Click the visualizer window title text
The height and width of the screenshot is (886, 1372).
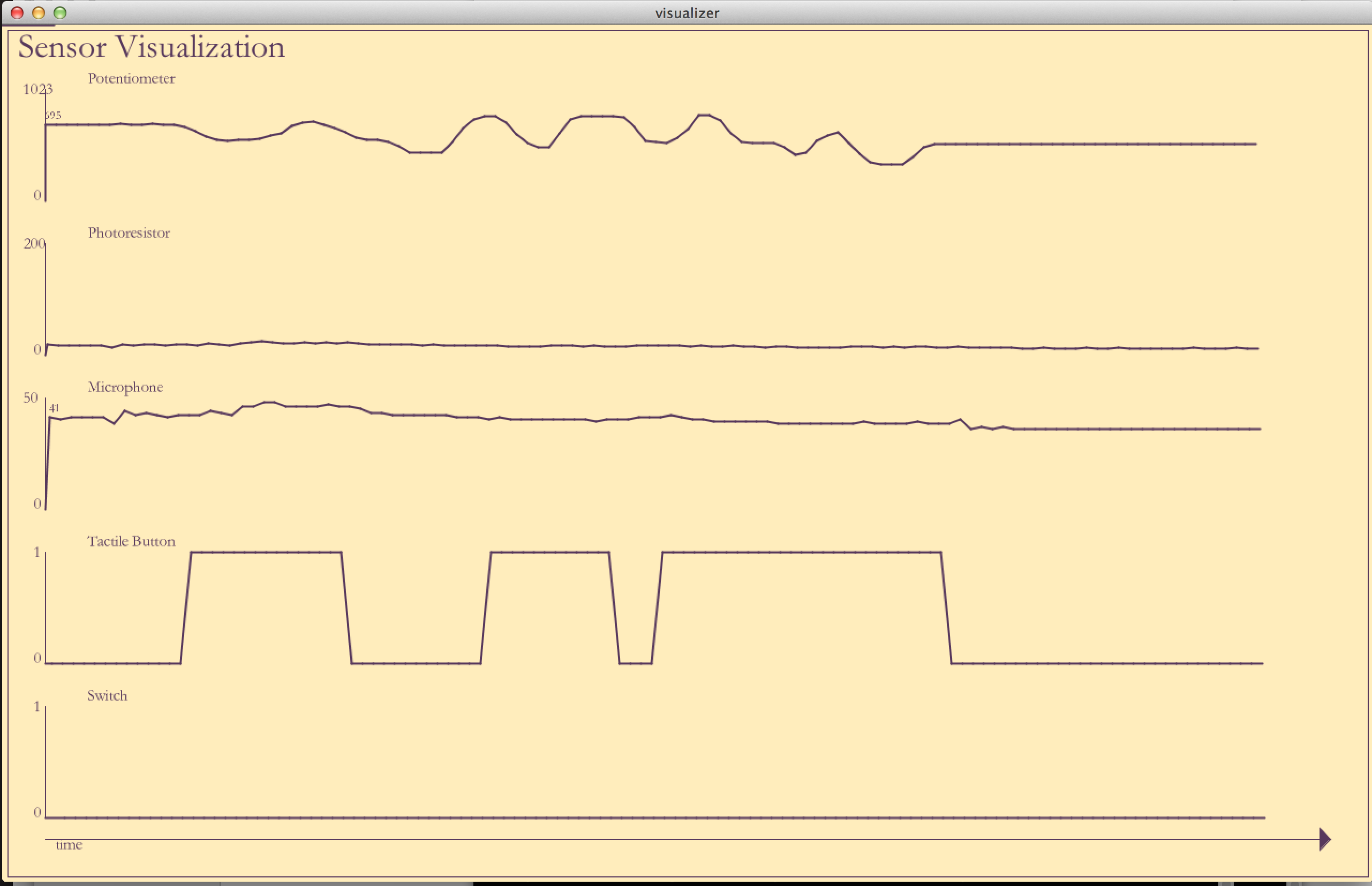[687, 13]
